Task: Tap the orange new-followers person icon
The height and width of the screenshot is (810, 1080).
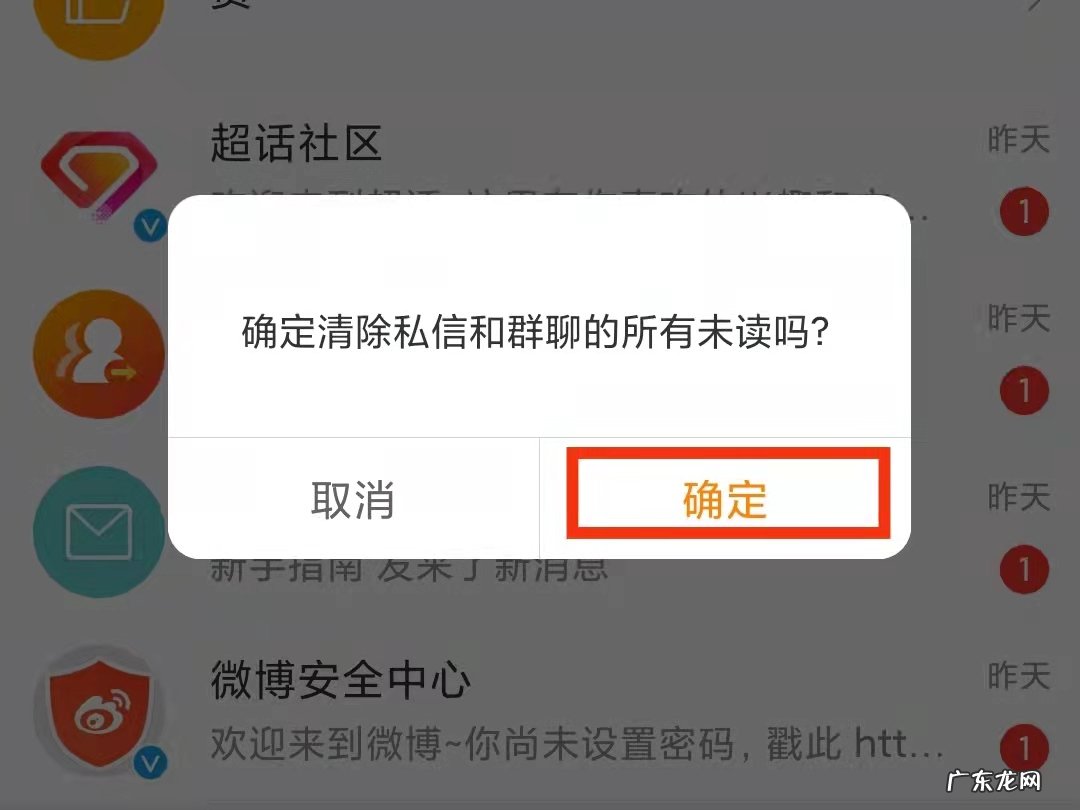Action: tap(99, 353)
